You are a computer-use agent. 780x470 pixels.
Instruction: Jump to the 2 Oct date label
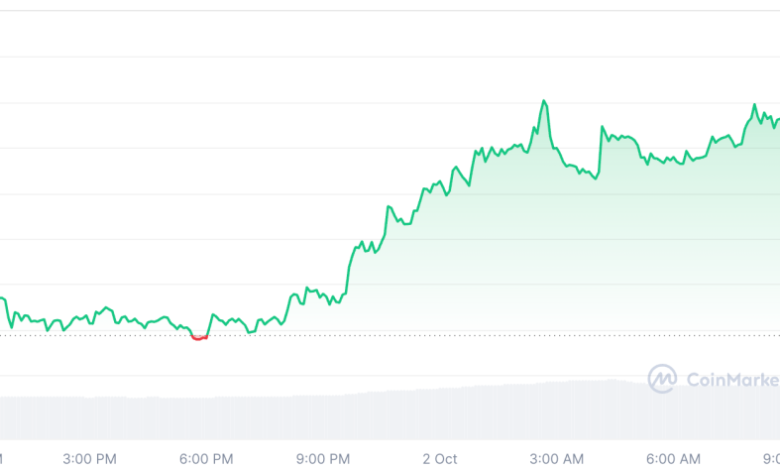pos(439,458)
